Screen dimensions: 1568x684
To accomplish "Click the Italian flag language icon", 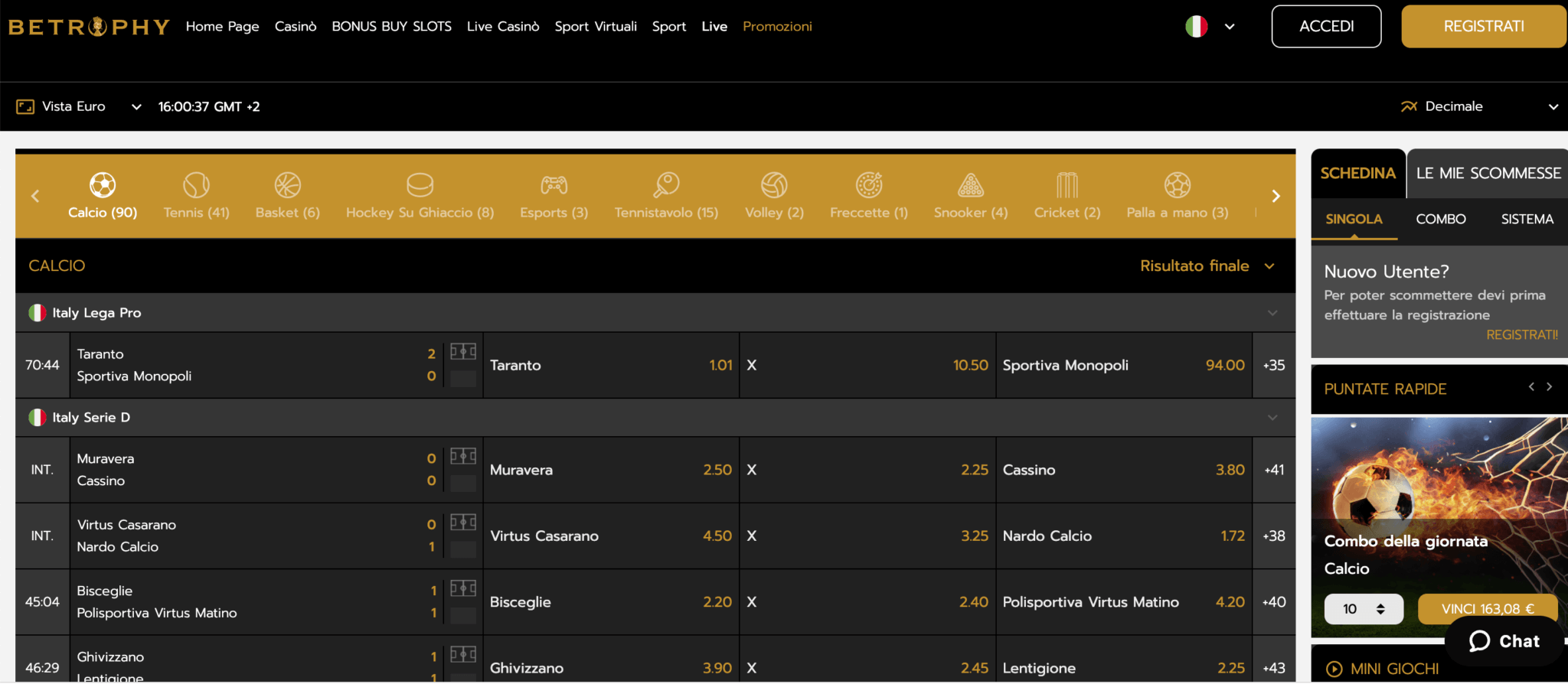I will click(x=1196, y=26).
